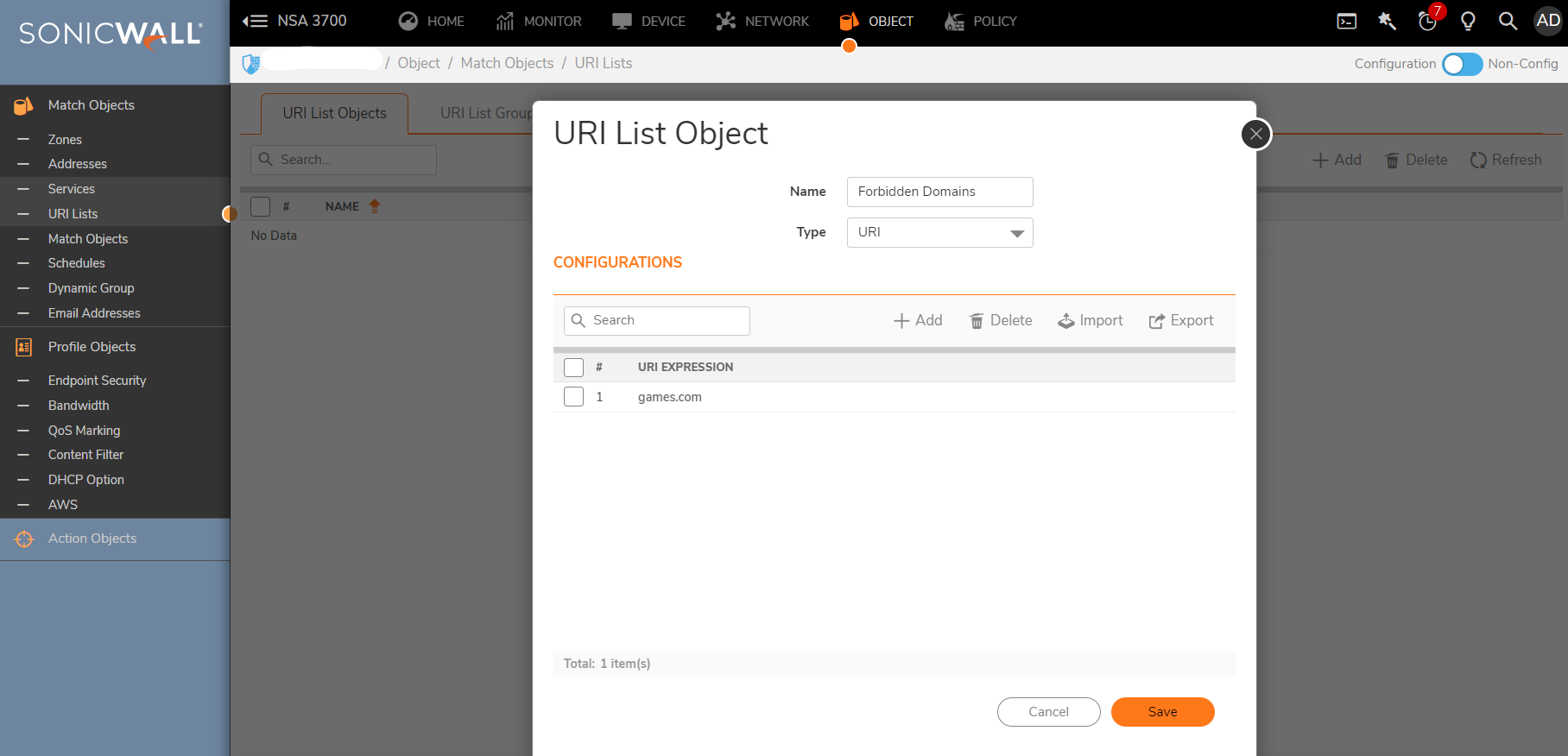
Task: Collapse sidebar using menu arrow icon
Action: (255, 22)
